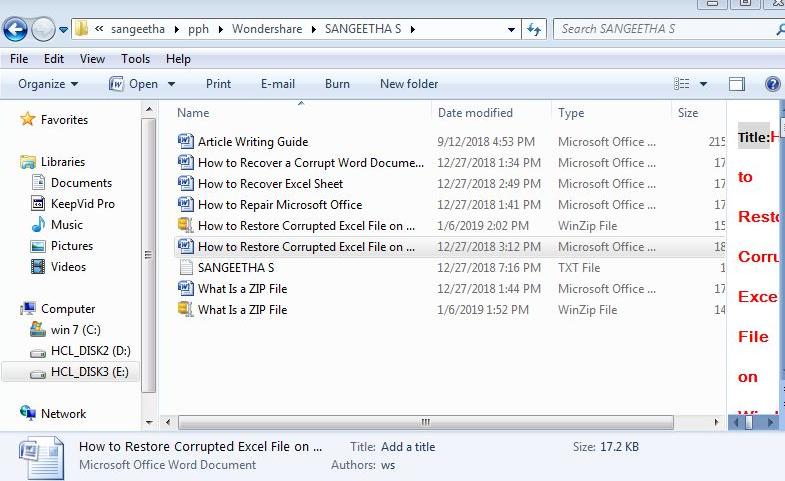Click Print in the toolbar
785x481 pixels.
218,84
